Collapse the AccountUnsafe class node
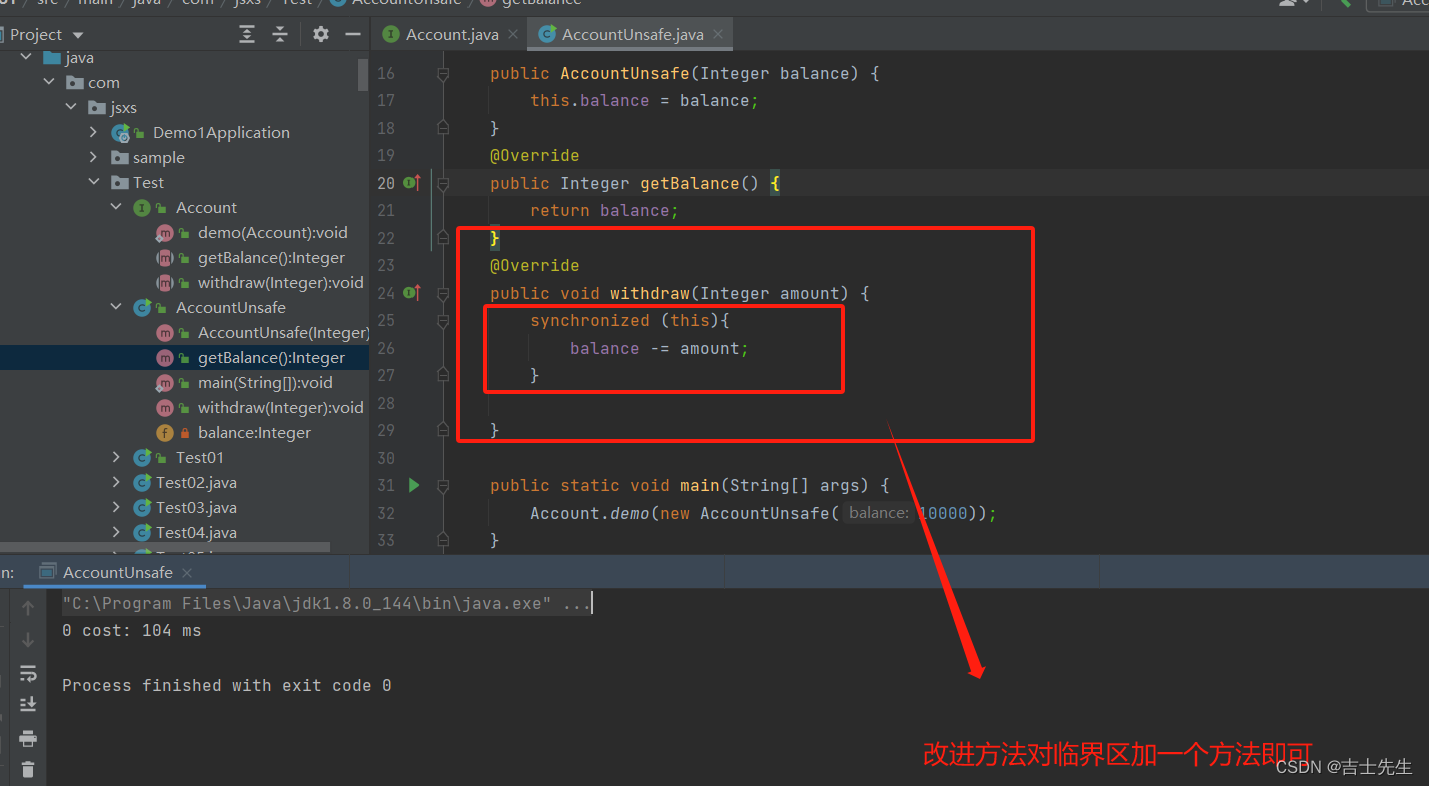This screenshot has width=1429, height=786. point(117,307)
